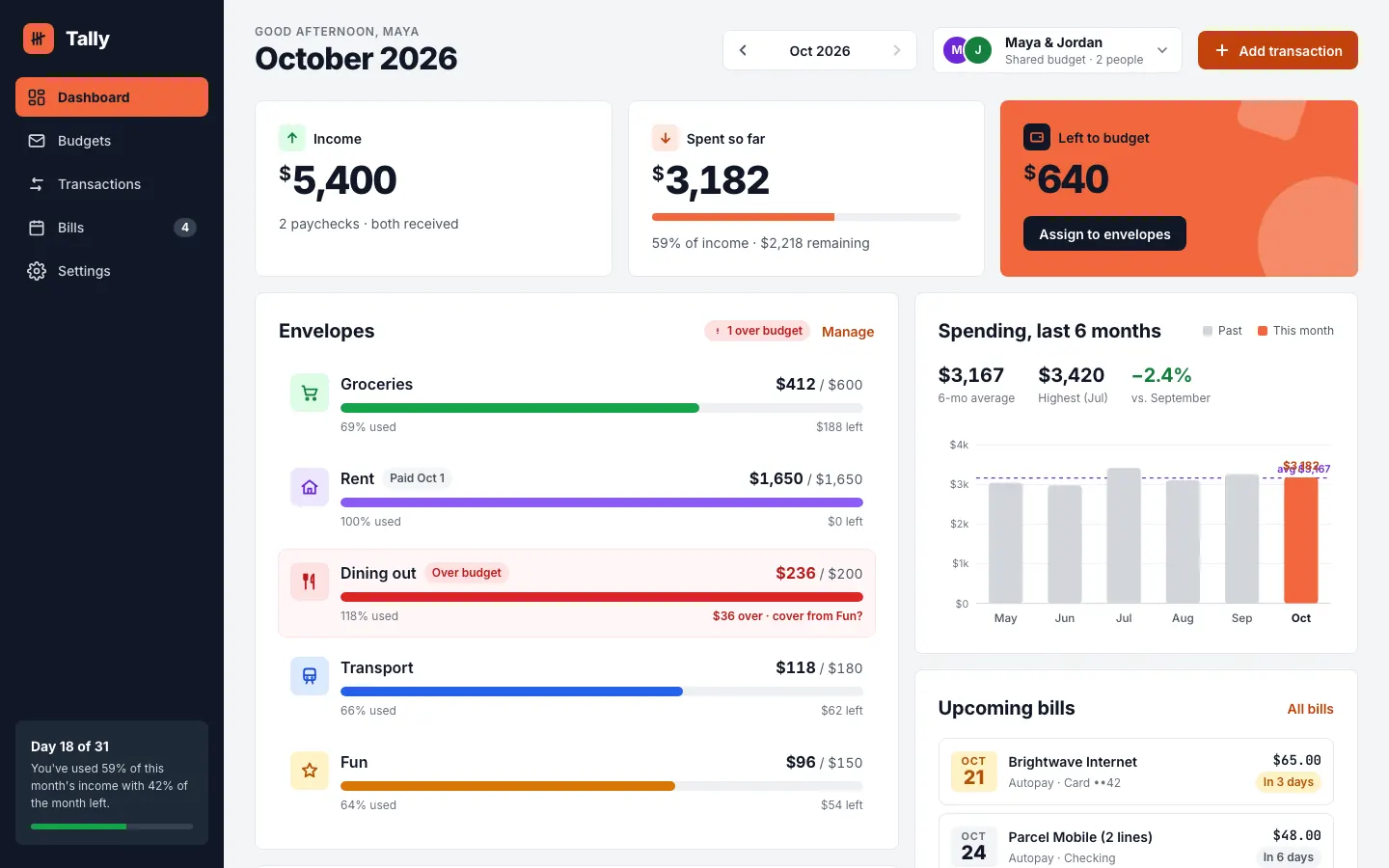This screenshot has height=868, width=1389.
Task: Open the Parcel Mobile (2 lines) bill
Action: pyautogui.click(x=1136, y=841)
